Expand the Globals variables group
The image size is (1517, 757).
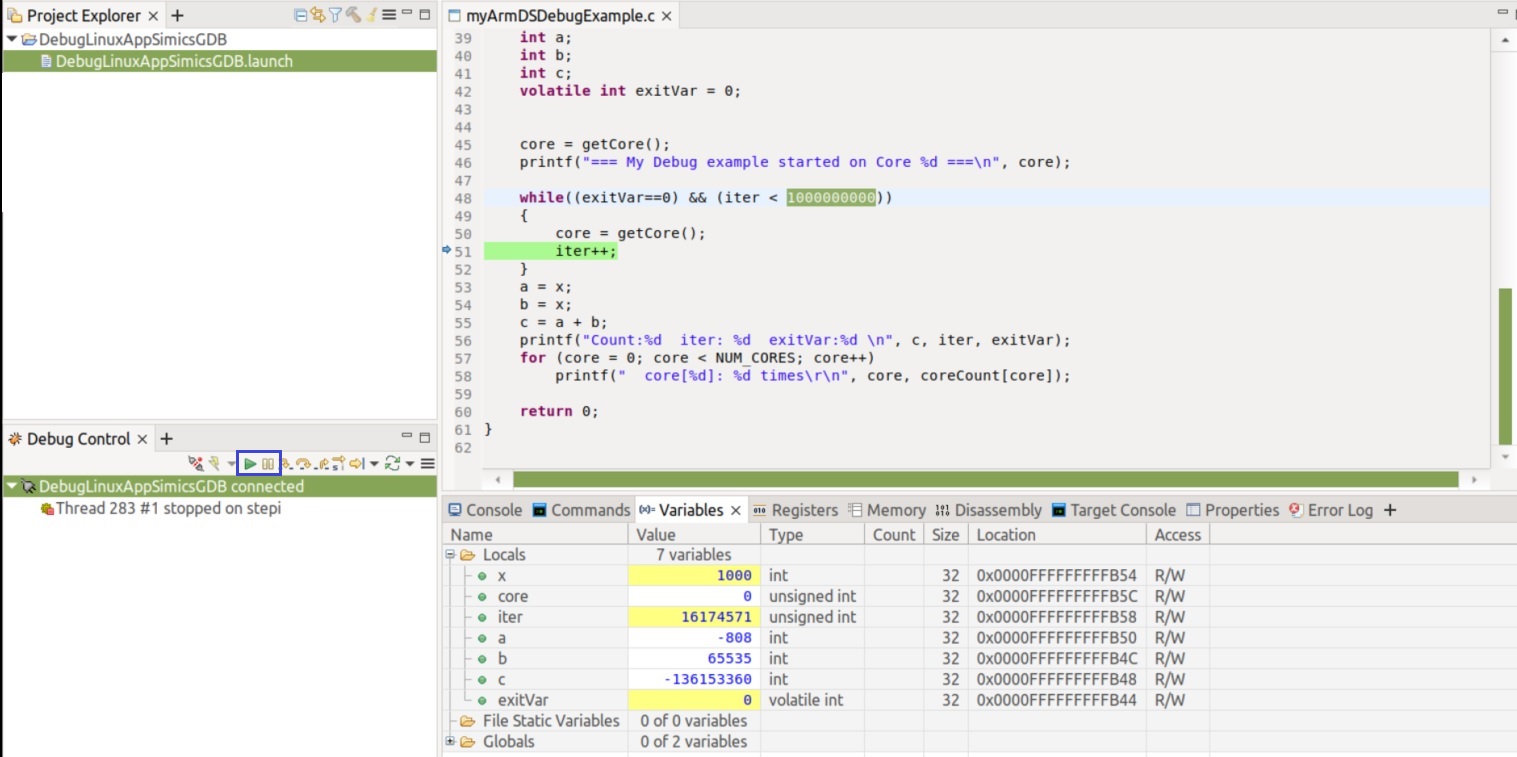click(x=450, y=742)
